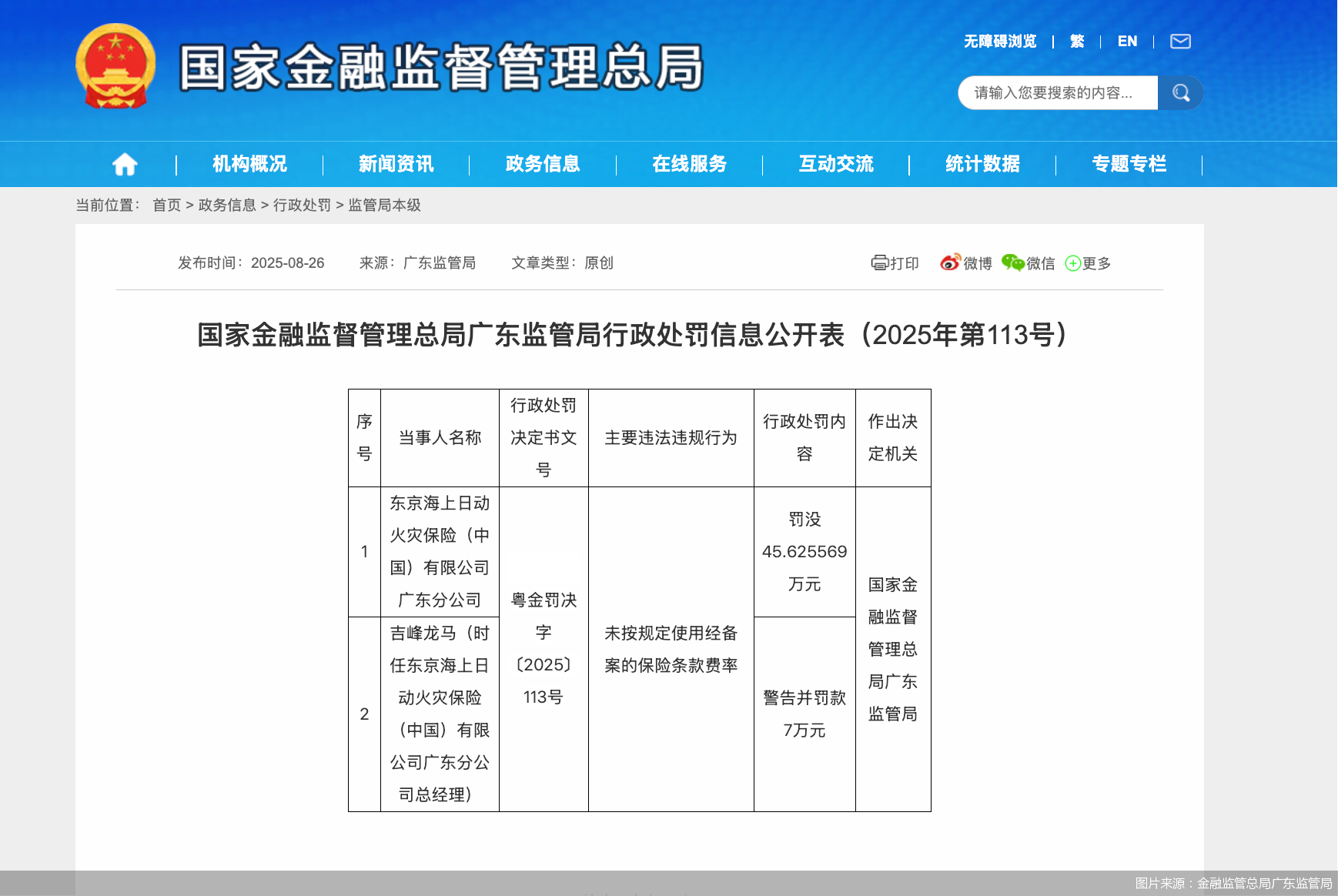Click the 更多 share label

pos(1096,264)
